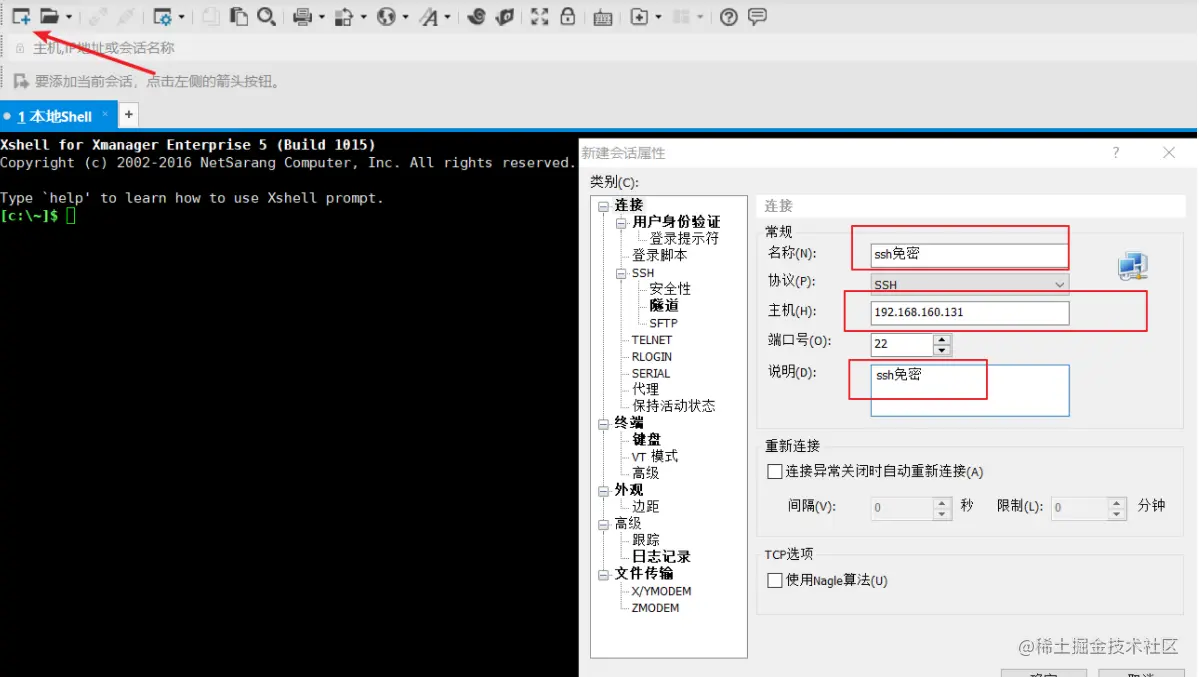Select SERIAL in category tree
This screenshot has width=1199, height=677.
(x=651, y=373)
